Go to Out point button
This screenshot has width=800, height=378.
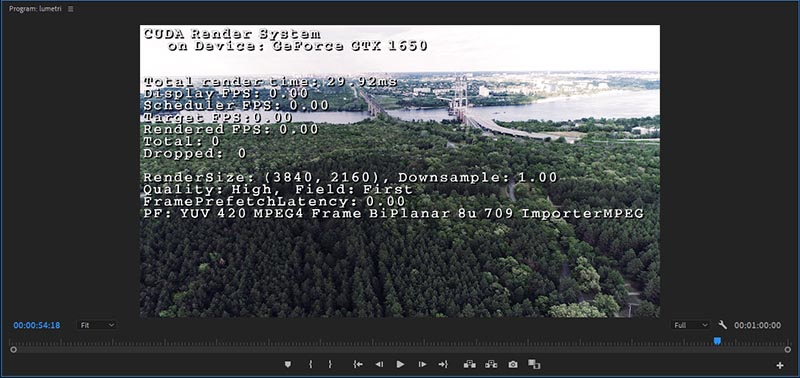(443, 364)
